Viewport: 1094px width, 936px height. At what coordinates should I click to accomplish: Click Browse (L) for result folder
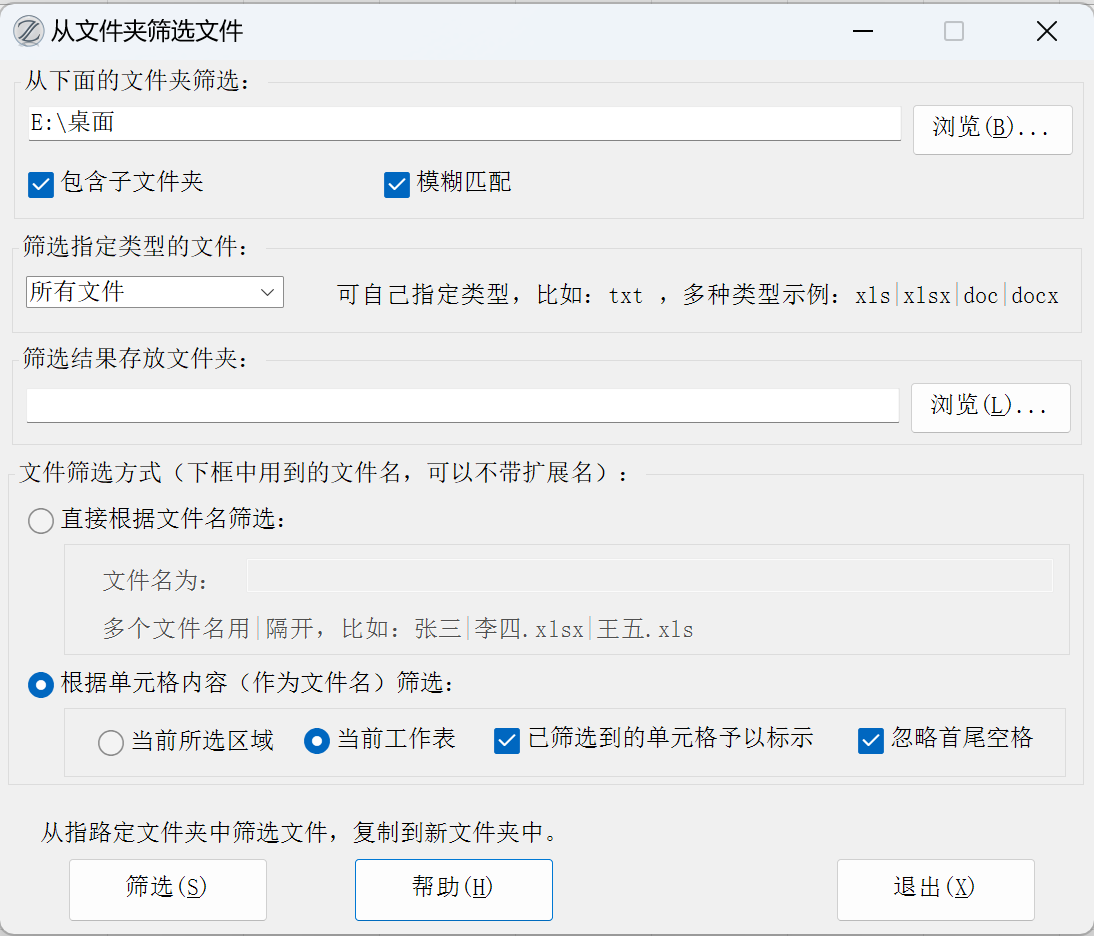coord(990,407)
